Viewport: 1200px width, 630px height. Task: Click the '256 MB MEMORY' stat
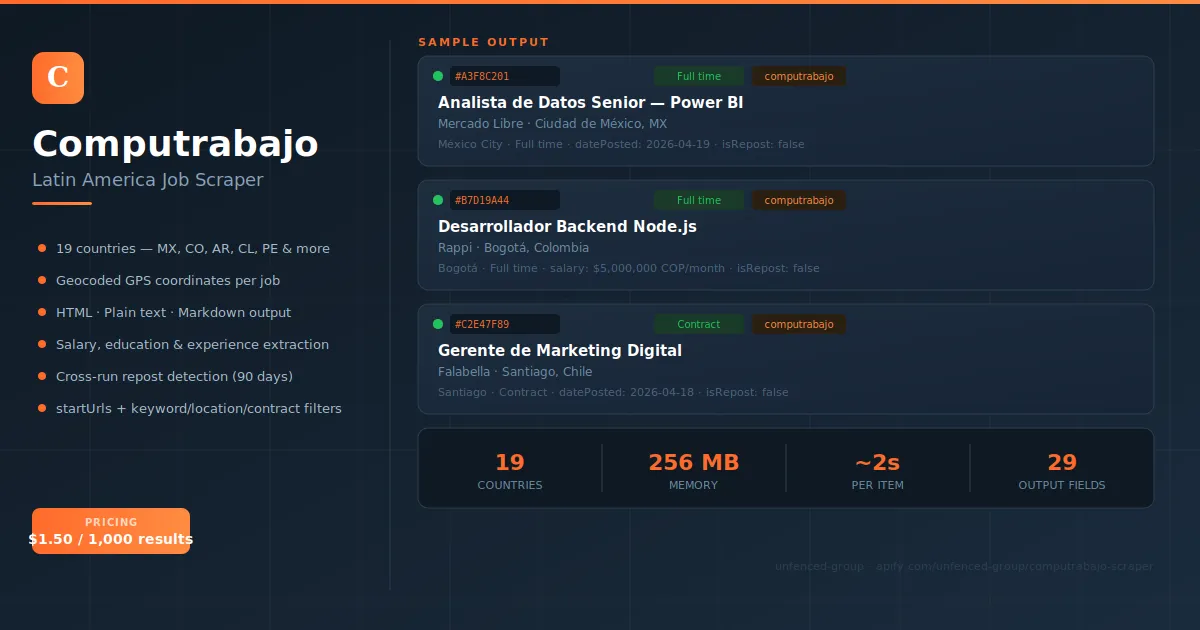pyautogui.click(x=694, y=471)
